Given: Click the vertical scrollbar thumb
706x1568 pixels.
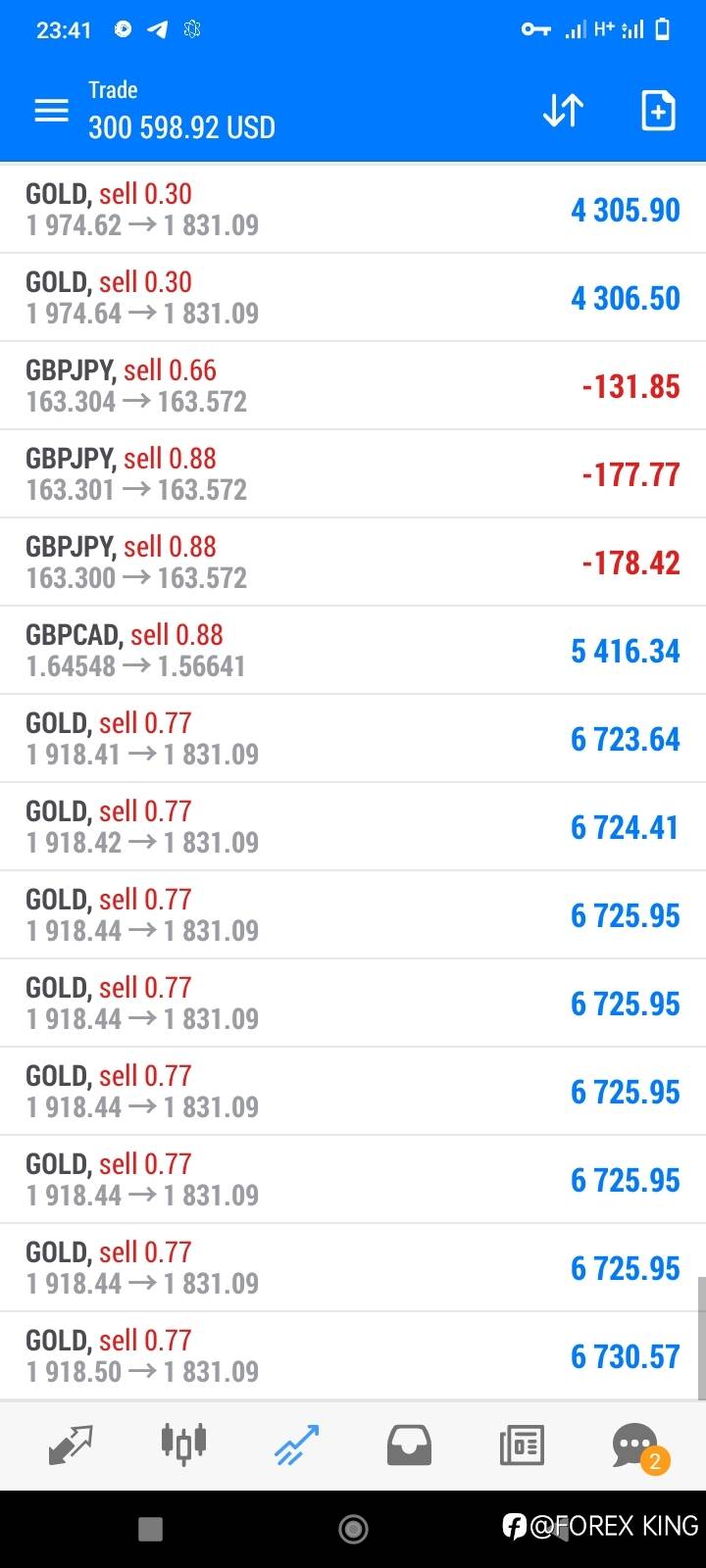Looking at the screenshot, I should pos(701,1338).
